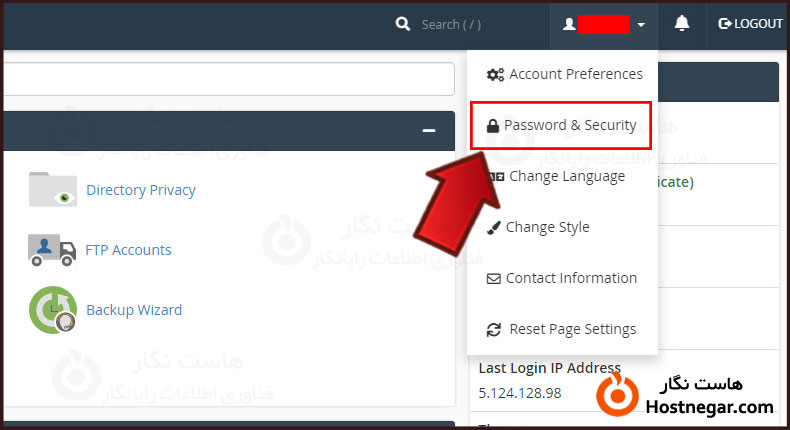Screen dimensions: 790x430
Task: Click the refresh icon beside Reset Page Settings
Action: 493,330
